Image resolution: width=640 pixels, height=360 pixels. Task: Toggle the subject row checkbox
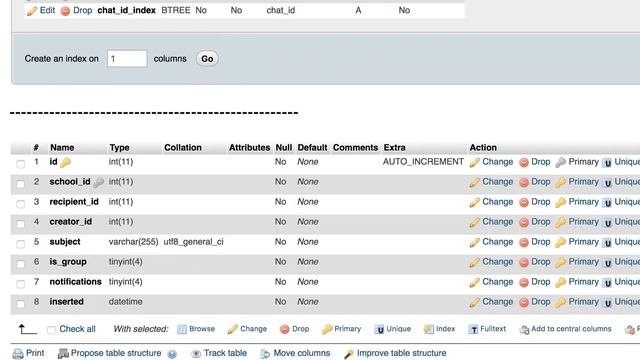coord(20,244)
